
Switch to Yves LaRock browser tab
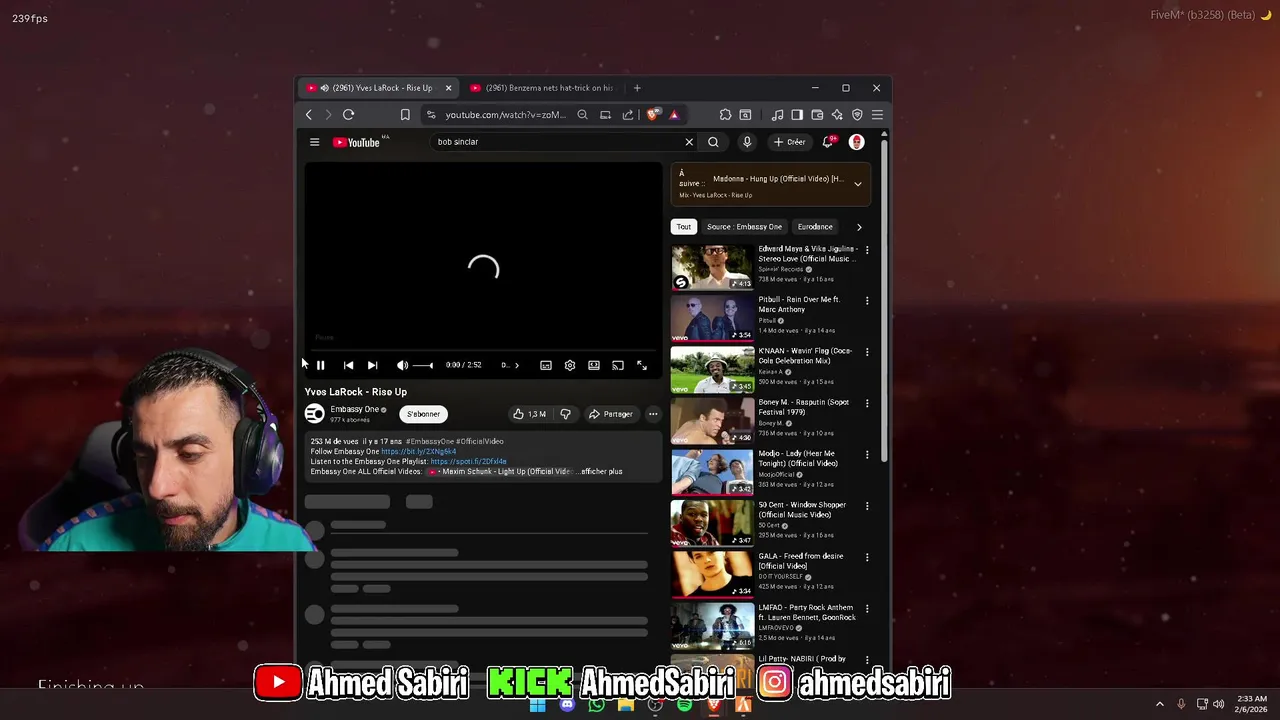(x=378, y=88)
